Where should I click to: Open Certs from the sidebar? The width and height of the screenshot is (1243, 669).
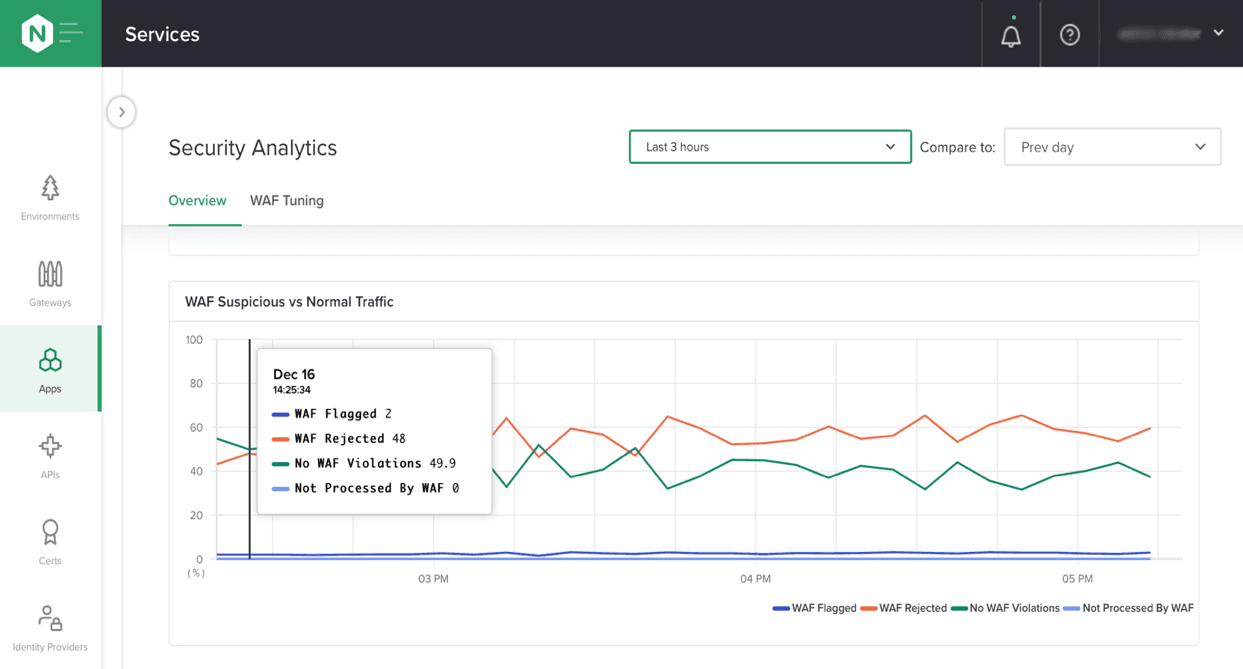coord(50,541)
